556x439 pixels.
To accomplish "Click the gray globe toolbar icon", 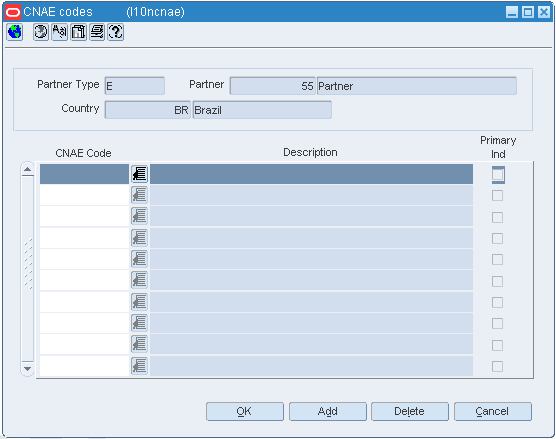I will point(41,32).
